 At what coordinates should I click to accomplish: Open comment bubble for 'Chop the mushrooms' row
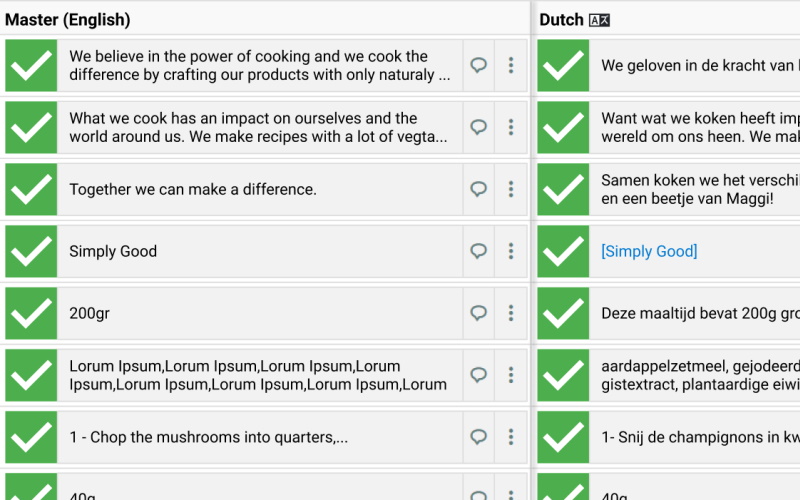point(478,437)
